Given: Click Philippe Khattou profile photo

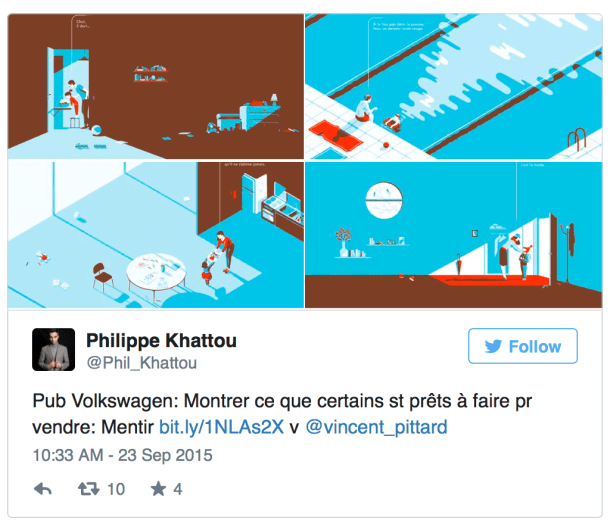Looking at the screenshot, I should [54, 349].
